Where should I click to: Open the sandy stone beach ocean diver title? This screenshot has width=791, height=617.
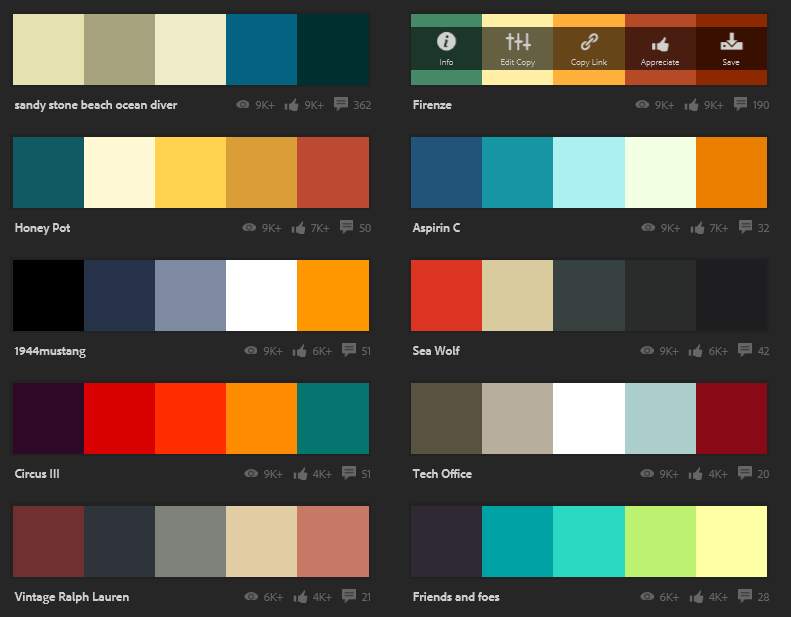click(x=96, y=105)
